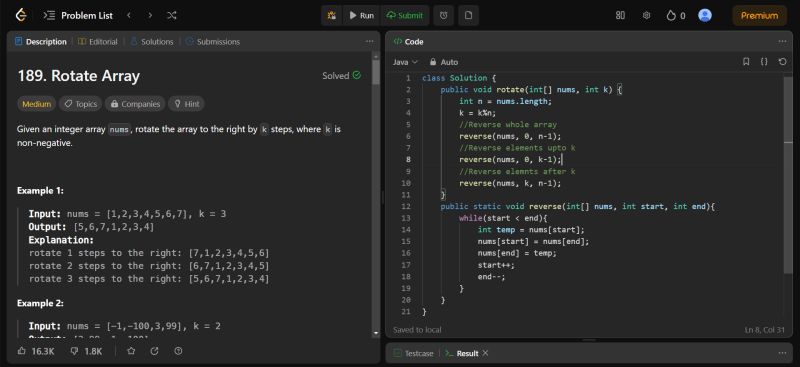800x367 pixels.
Task: Switch to the Solutions tab
Action: [x=152, y=42]
